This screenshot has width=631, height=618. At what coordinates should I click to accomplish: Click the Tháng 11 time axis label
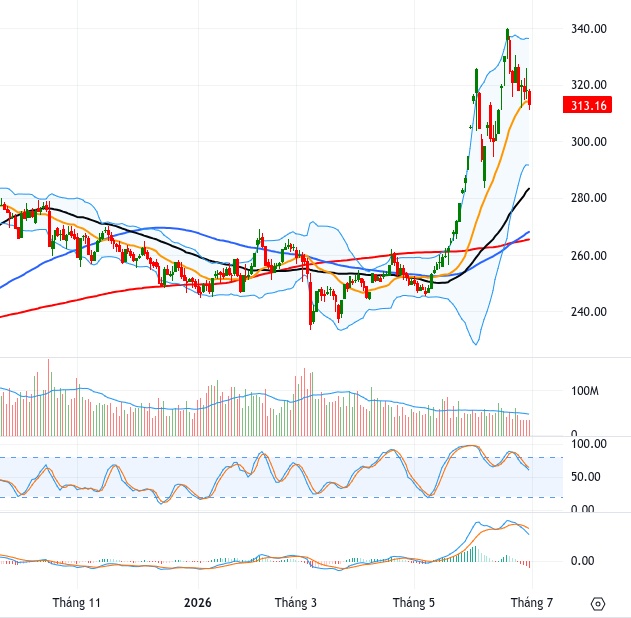click(x=76, y=603)
